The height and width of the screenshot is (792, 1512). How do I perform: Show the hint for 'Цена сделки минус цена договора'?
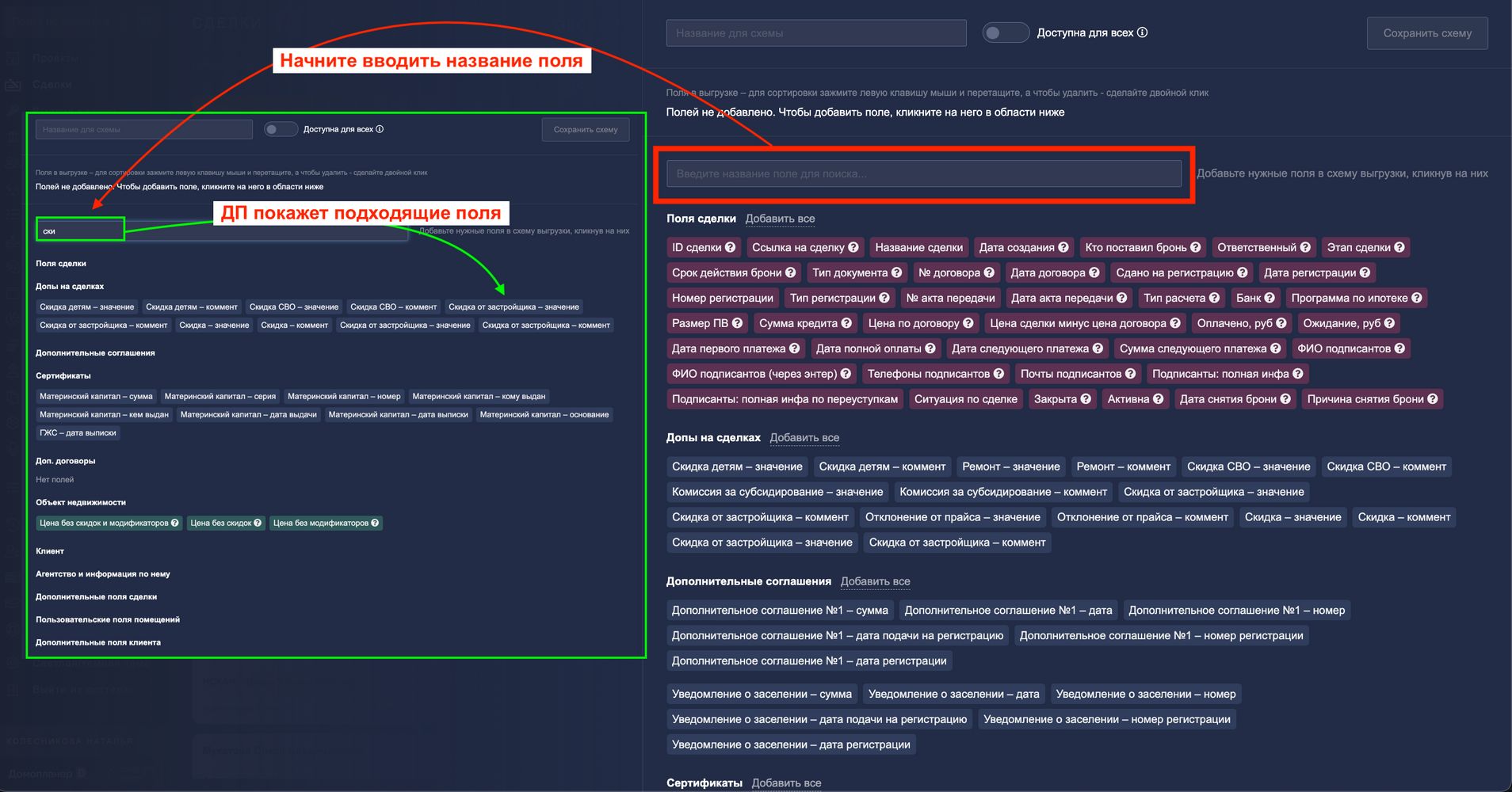pyautogui.click(x=1175, y=323)
